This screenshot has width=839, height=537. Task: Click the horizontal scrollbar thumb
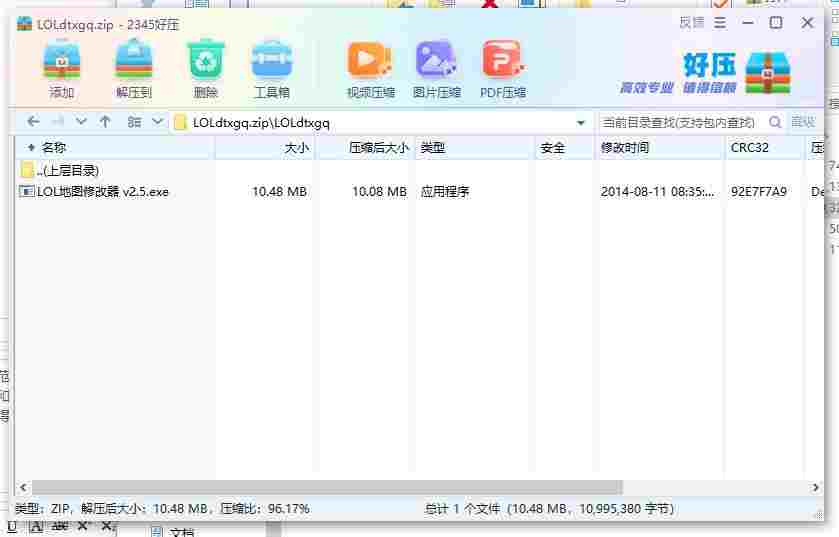[x=327, y=487]
